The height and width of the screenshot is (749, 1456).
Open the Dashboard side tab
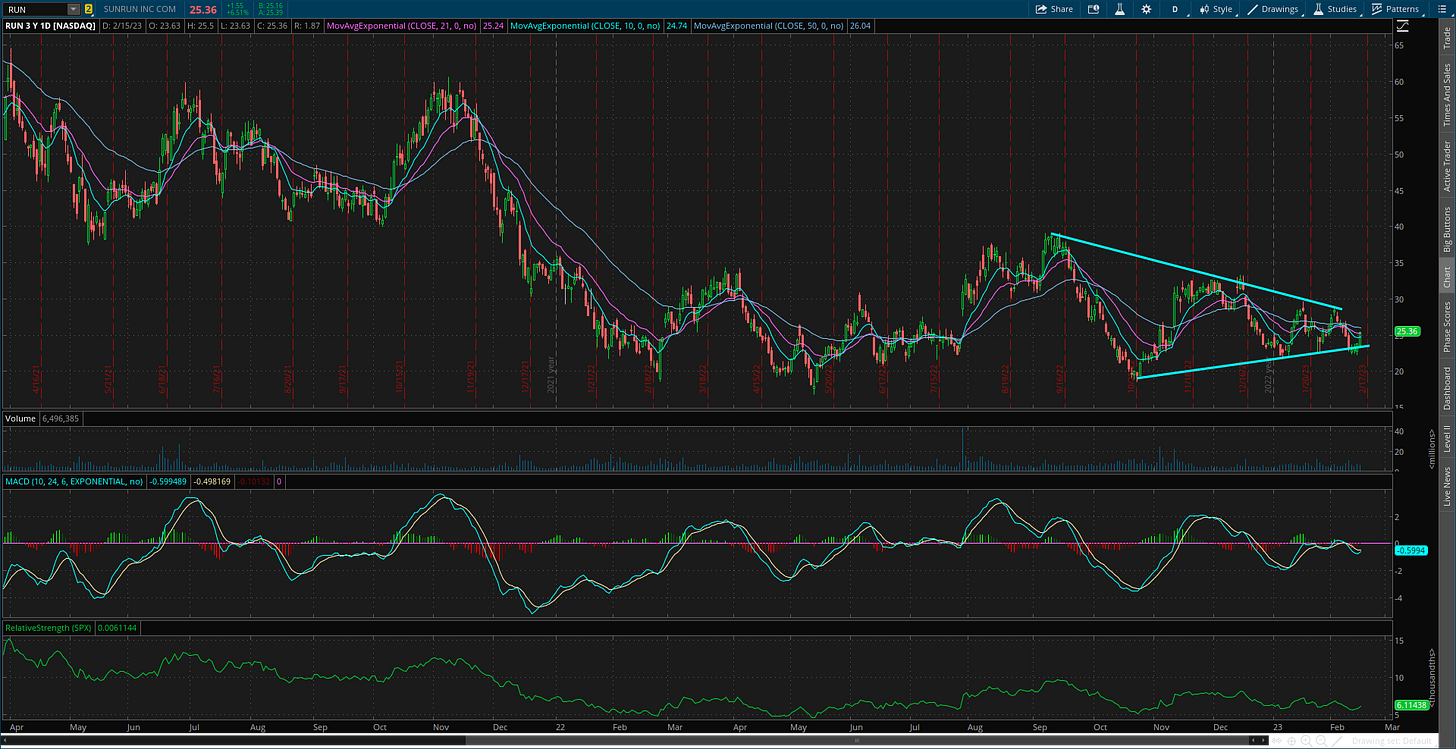tap(1446, 388)
